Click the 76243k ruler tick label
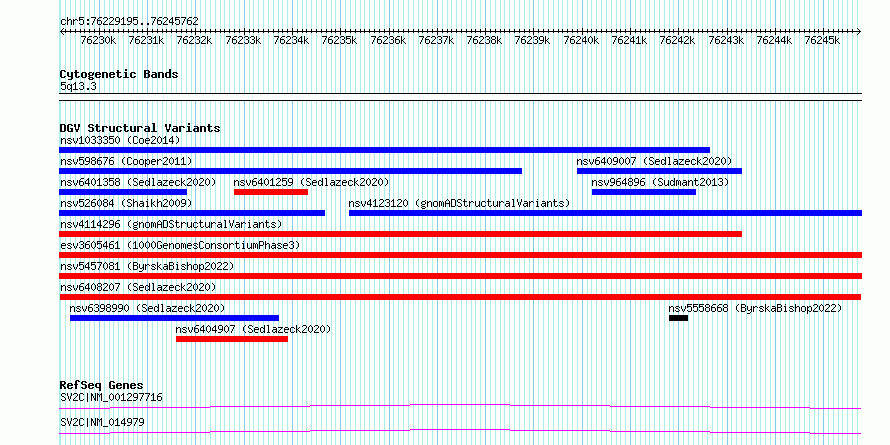This screenshot has width=890, height=445. tap(725, 40)
